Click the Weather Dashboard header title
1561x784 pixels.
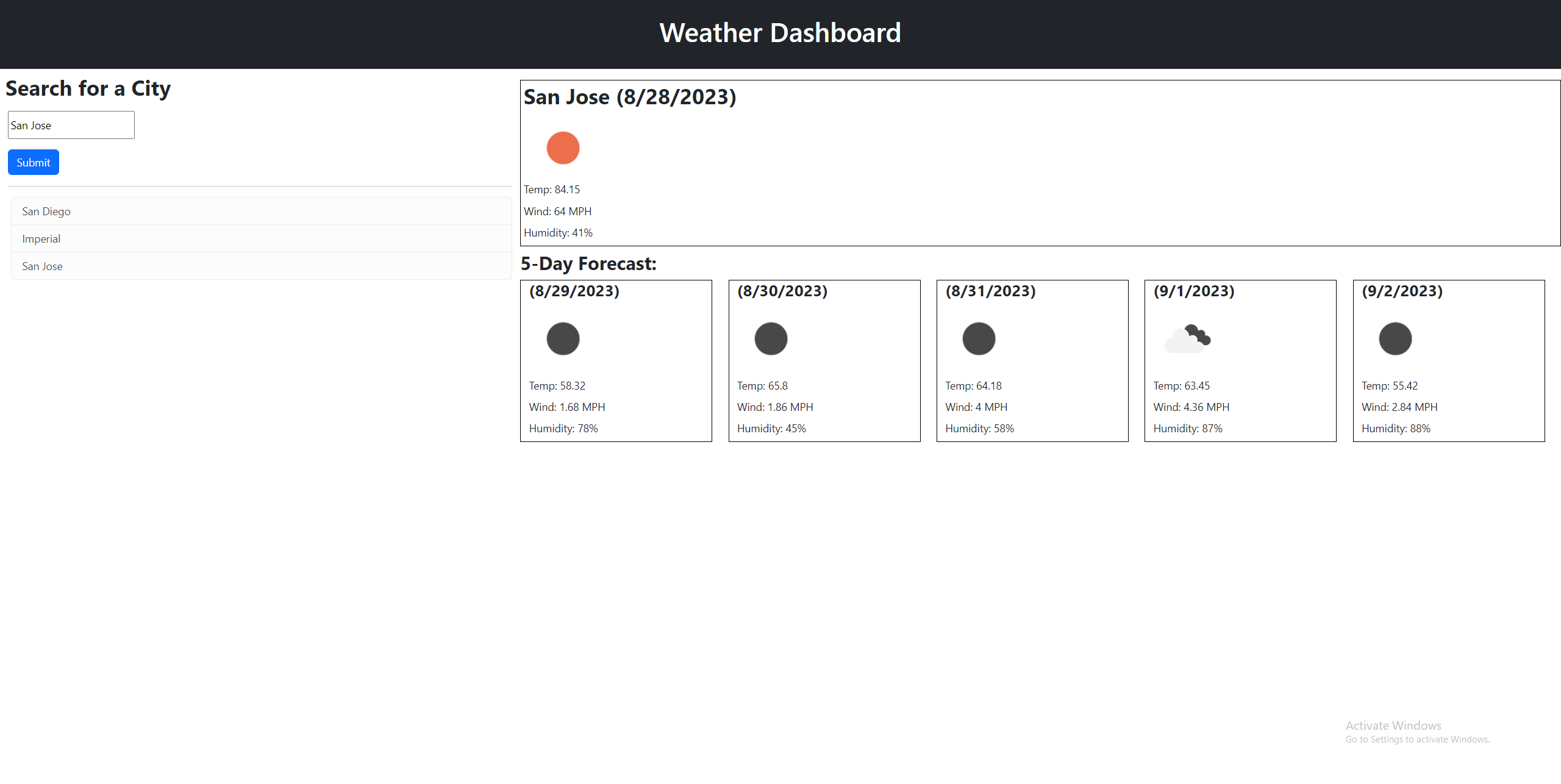[x=780, y=32]
